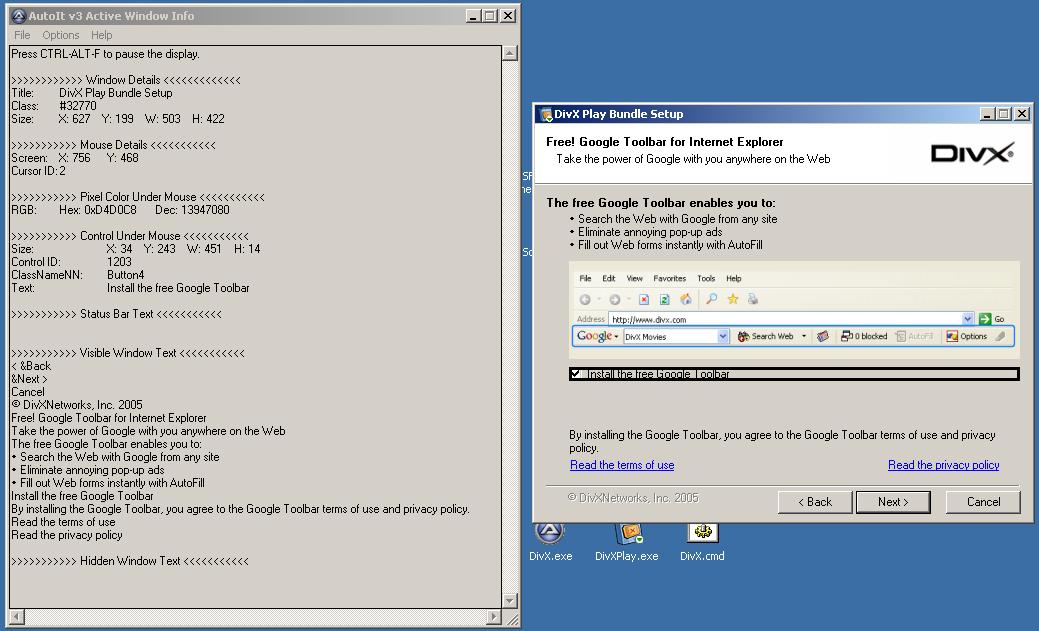Click the 'Title: DivX Play Bundle Setup' line in AutoIt
Image resolution: width=1039 pixels, height=631 pixels.
tap(92, 93)
